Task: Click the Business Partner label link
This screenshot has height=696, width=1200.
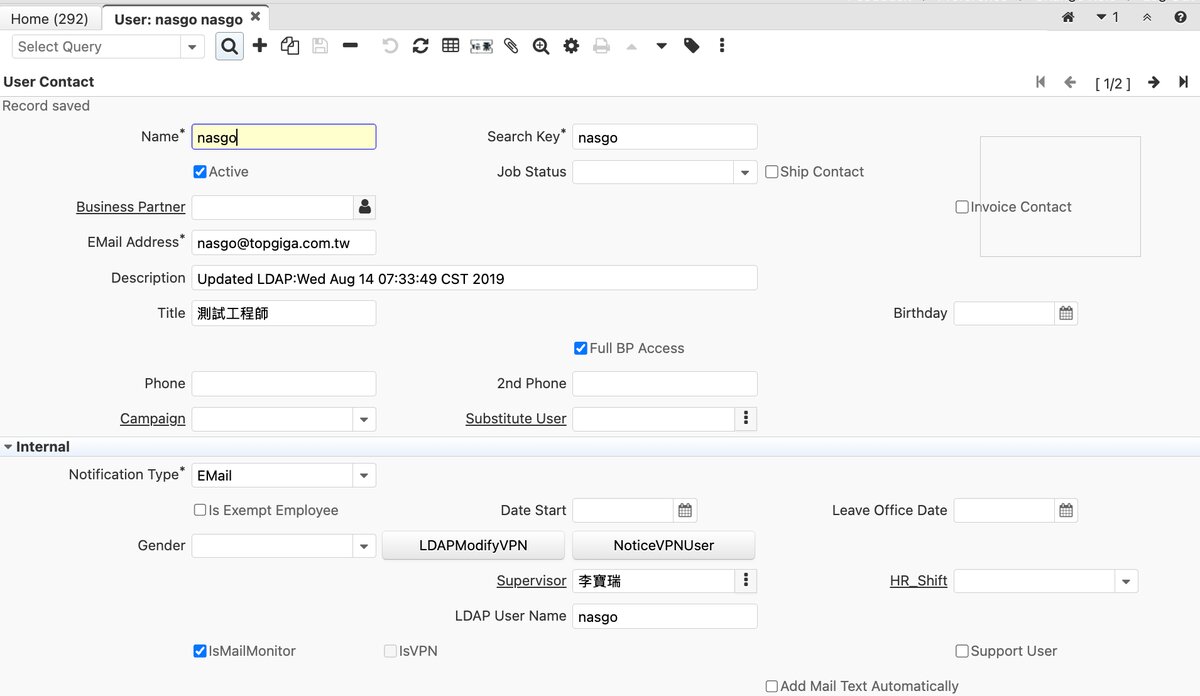Action: 131,207
